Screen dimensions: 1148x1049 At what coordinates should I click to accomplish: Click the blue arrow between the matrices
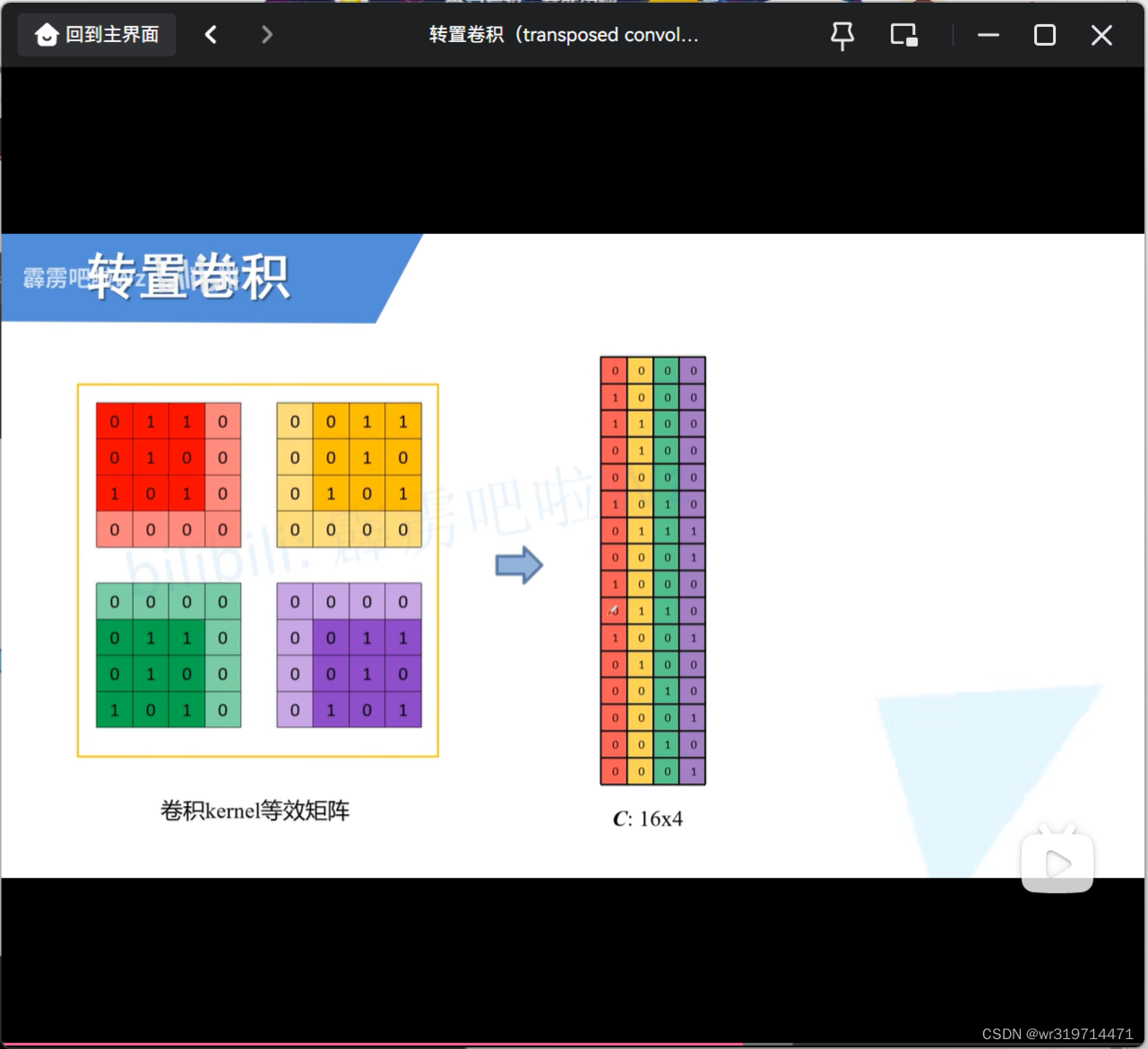point(520,564)
